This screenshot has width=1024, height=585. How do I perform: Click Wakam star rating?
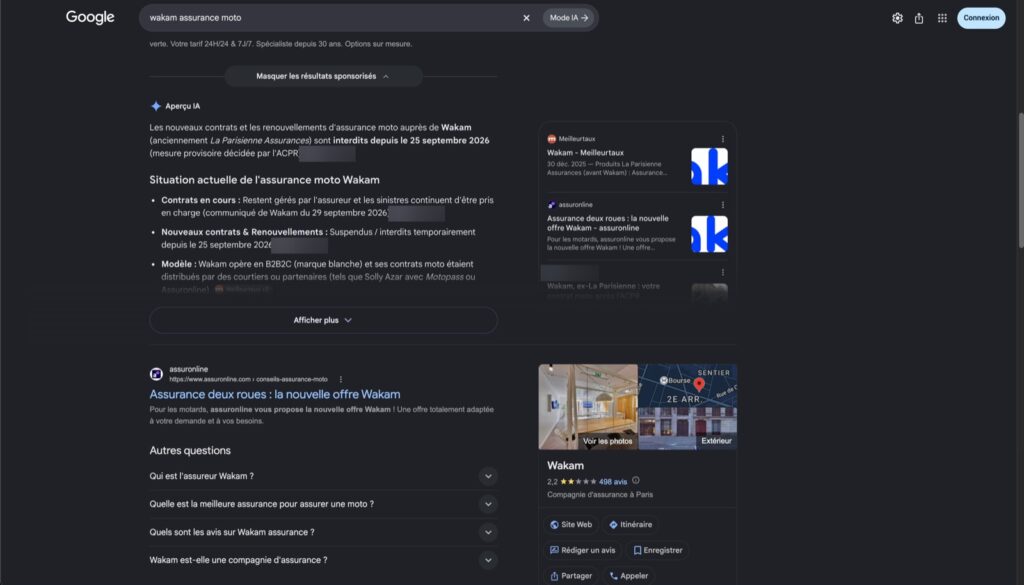[x=578, y=482]
